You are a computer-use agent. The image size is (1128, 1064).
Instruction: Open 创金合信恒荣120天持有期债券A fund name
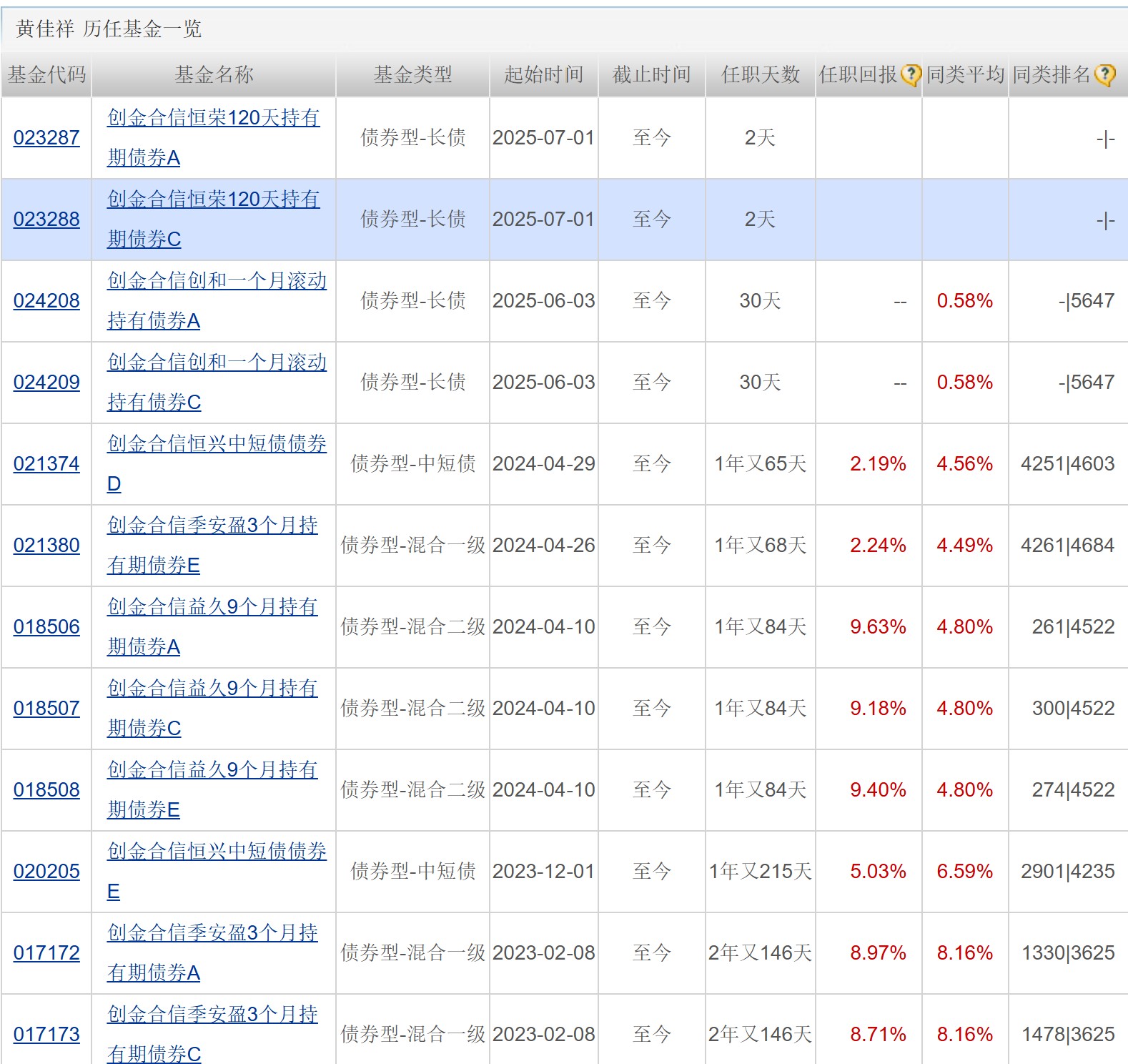coord(213,137)
